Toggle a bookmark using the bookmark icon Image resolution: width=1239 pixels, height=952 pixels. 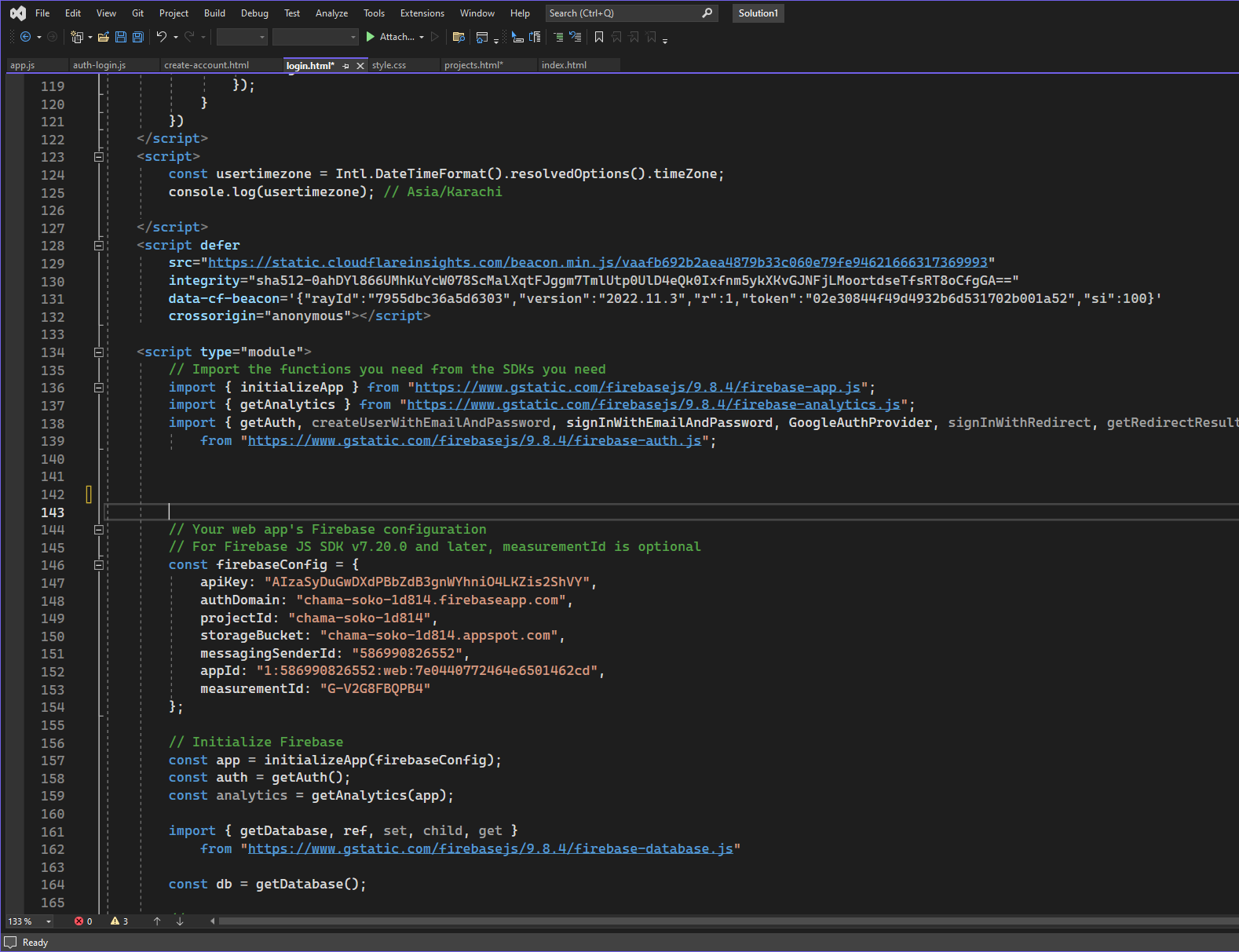pos(599,37)
